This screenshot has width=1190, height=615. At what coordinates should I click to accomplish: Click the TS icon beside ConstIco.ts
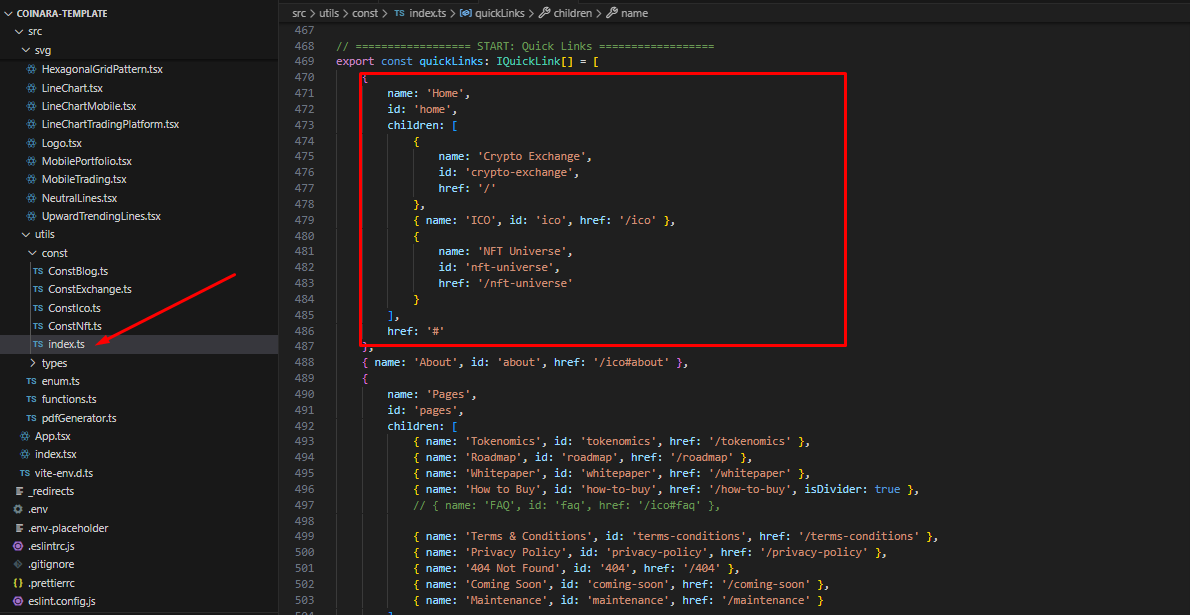point(38,308)
